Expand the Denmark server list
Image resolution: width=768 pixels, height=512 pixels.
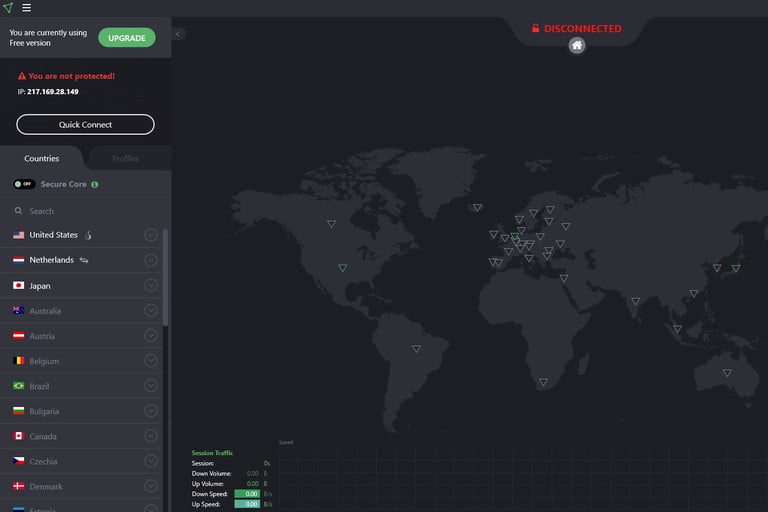tap(151, 486)
